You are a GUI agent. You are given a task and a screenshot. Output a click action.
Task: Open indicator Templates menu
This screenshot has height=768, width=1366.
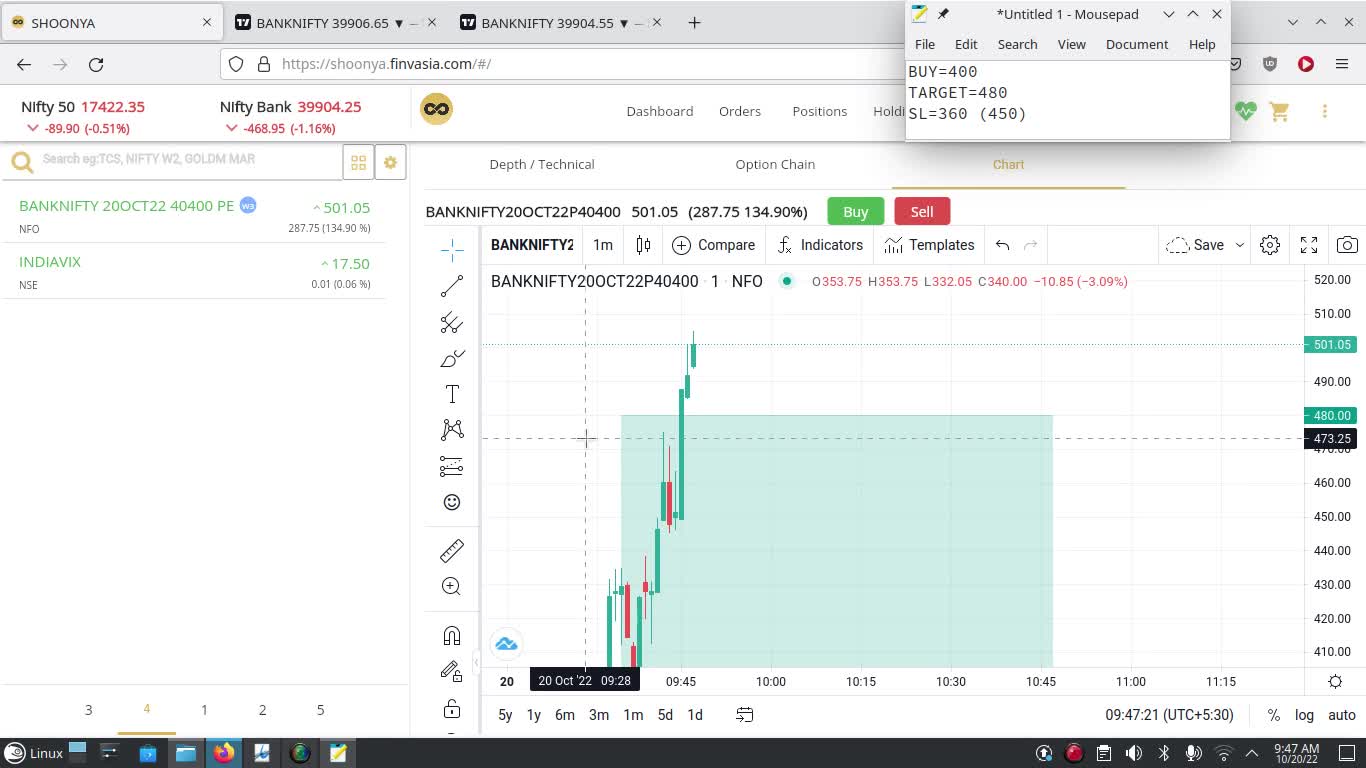tap(929, 245)
